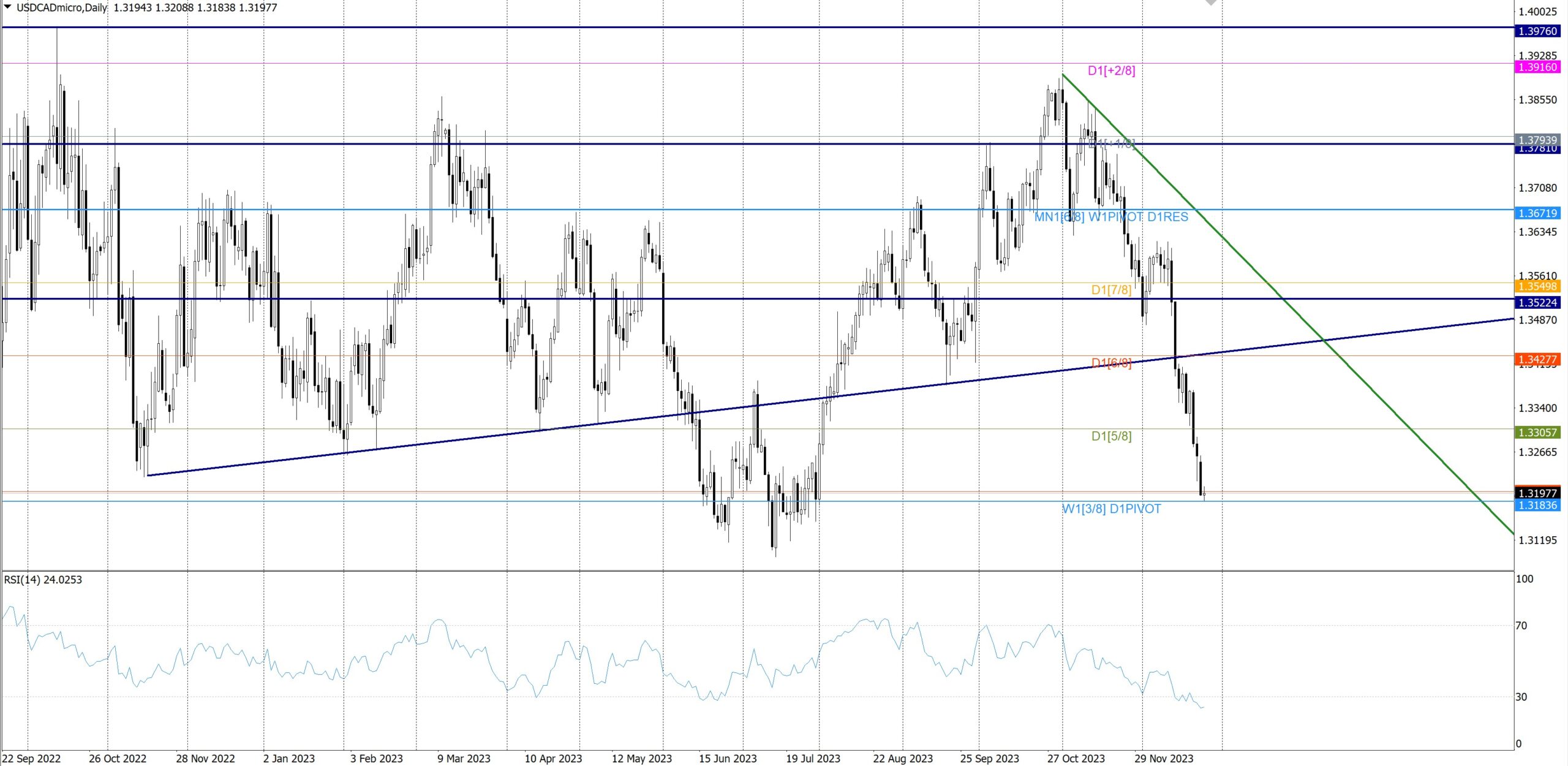Click the dark blue 1.35224 price tag
The width and height of the screenshot is (1568, 766).
pyautogui.click(x=1537, y=302)
